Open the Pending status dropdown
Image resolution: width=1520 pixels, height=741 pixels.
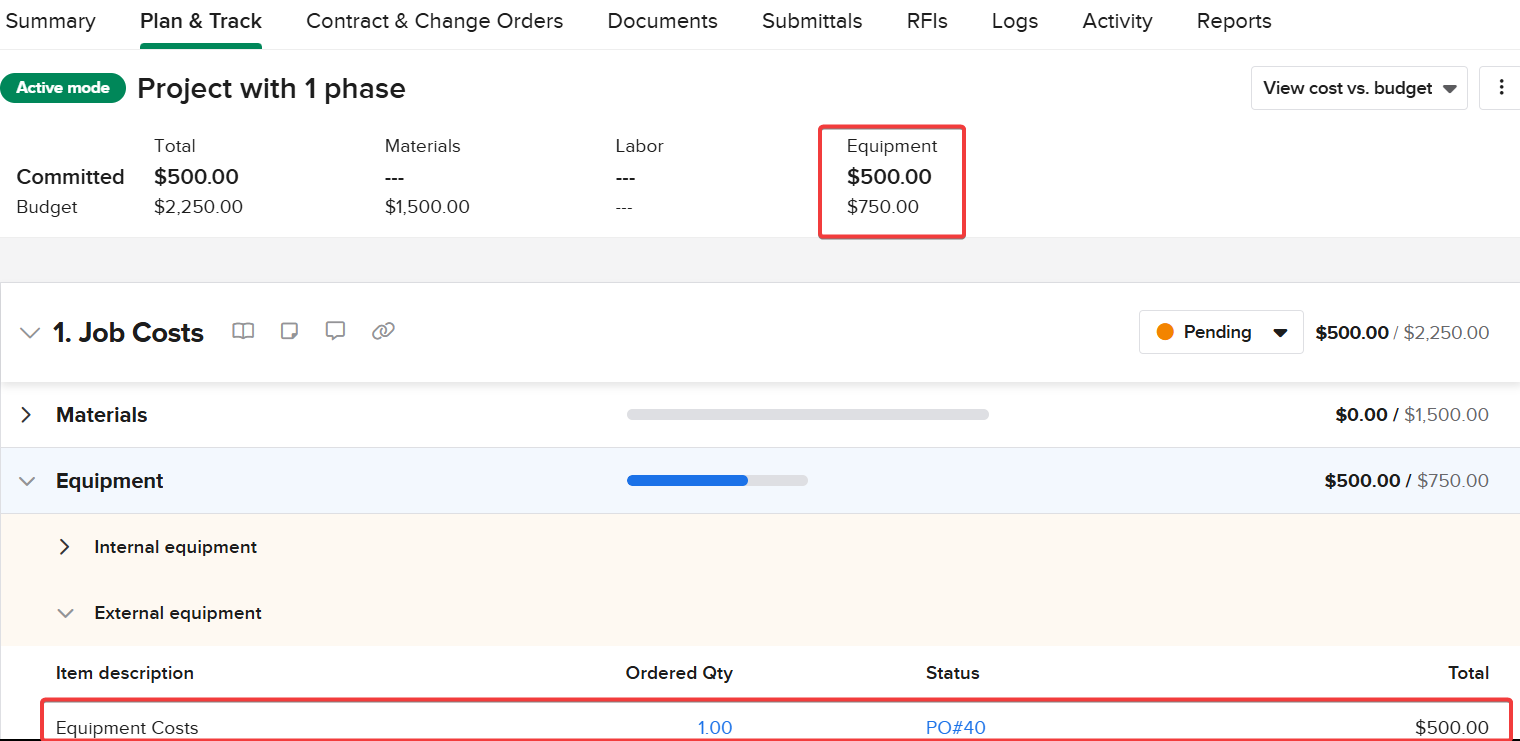click(x=1221, y=332)
